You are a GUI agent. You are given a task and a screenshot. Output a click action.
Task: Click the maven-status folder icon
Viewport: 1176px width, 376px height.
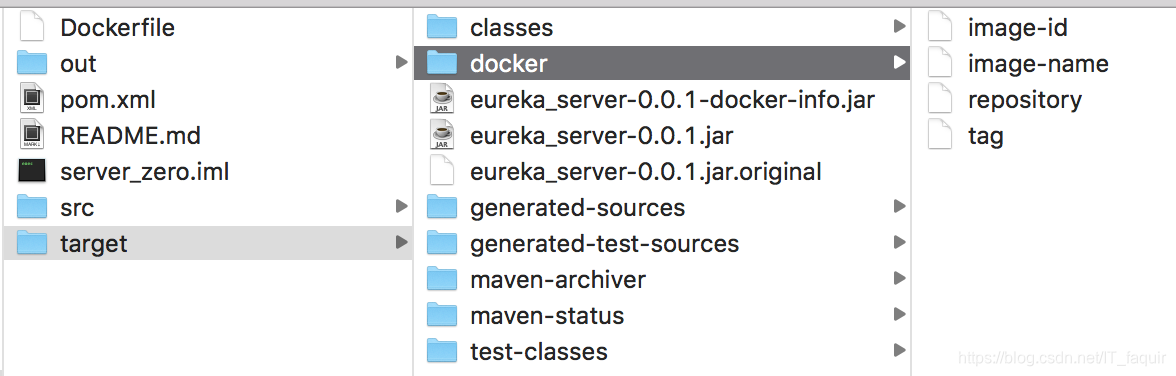click(442, 315)
